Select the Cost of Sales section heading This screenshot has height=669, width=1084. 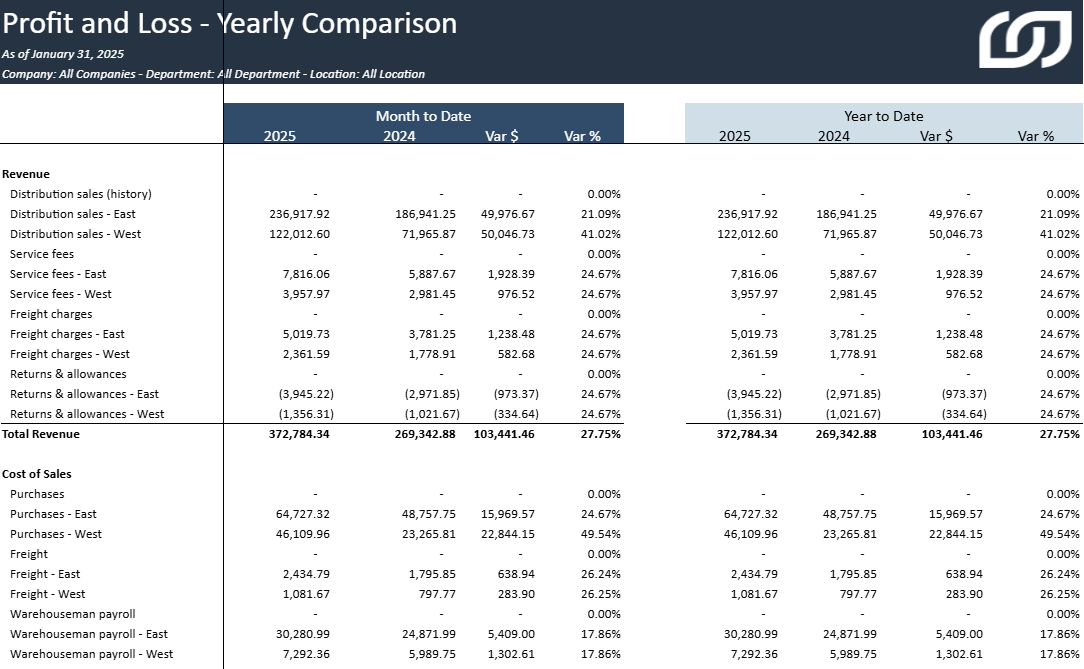coord(37,474)
